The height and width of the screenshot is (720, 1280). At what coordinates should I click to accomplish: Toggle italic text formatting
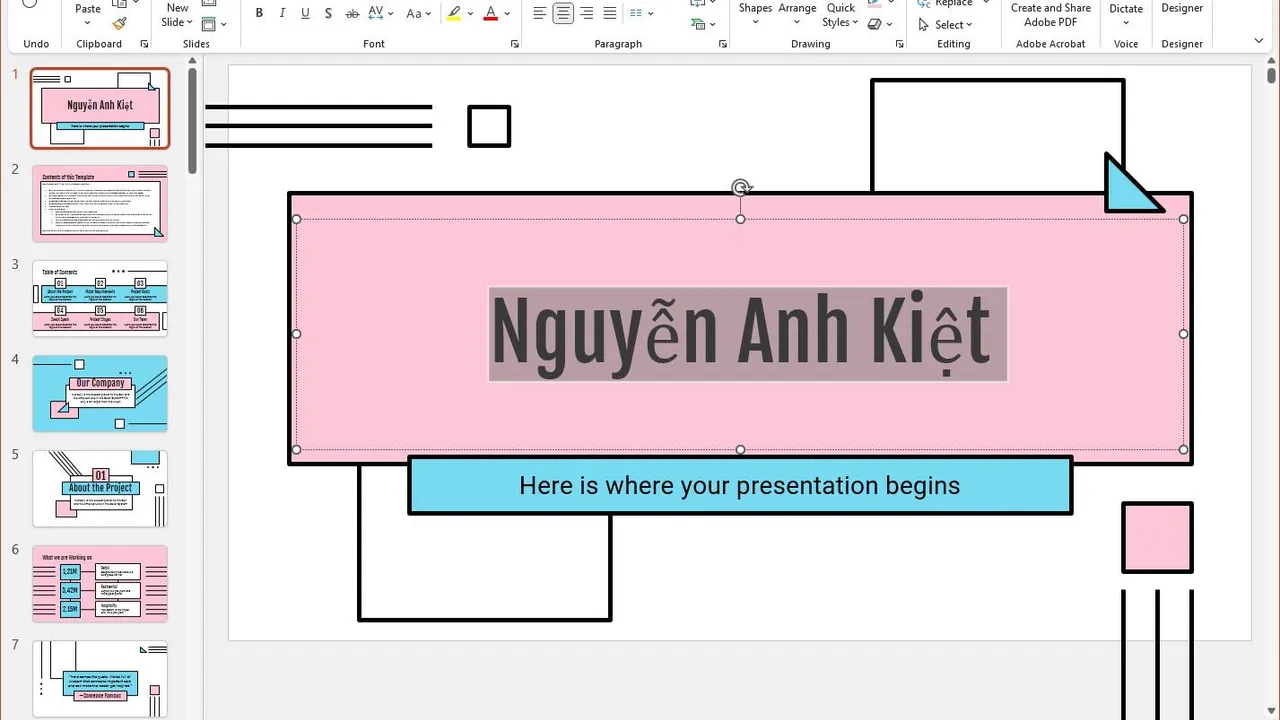click(x=282, y=14)
